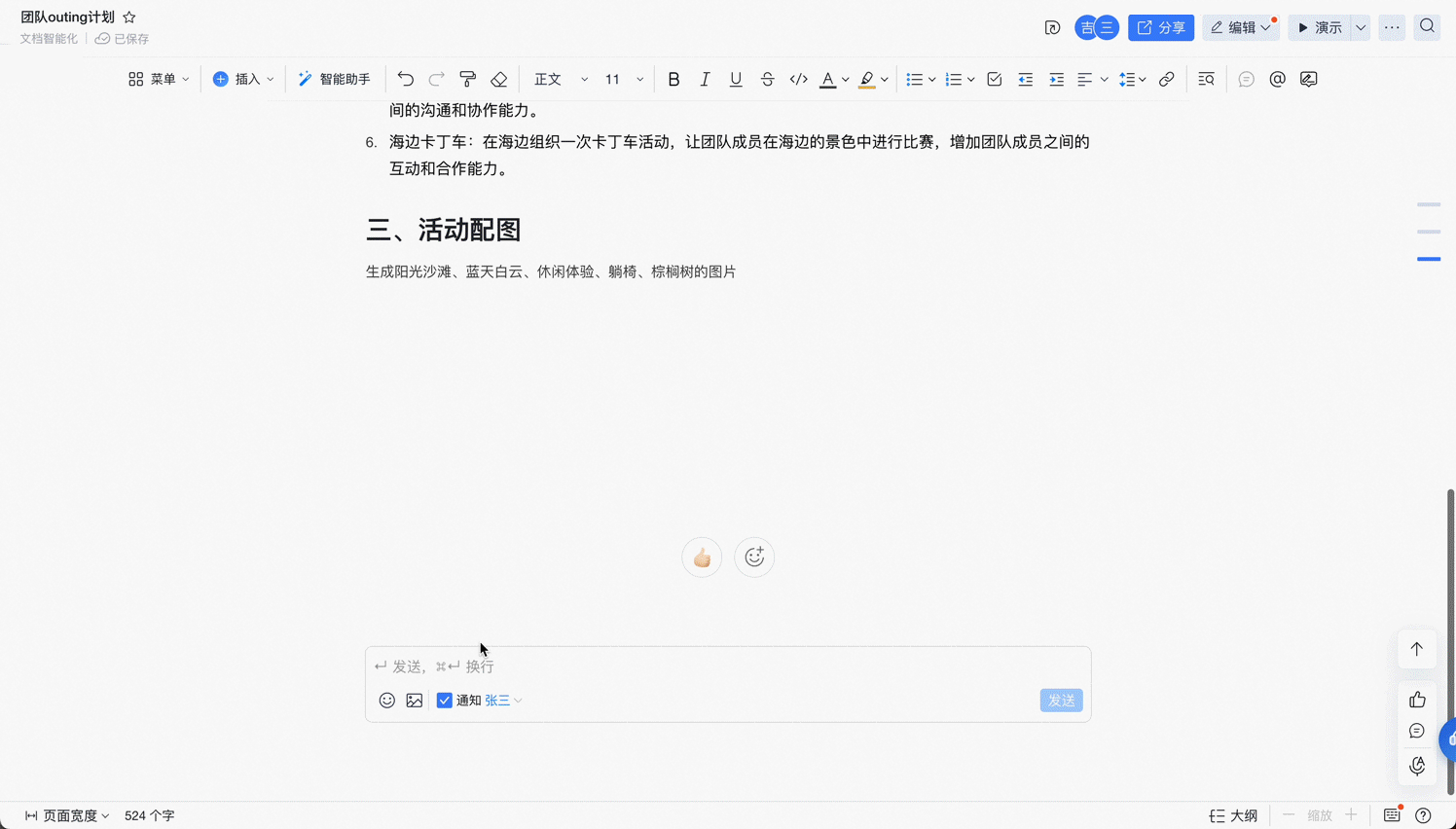
Task: Open find and replace in the document
Action: click(x=1206, y=79)
